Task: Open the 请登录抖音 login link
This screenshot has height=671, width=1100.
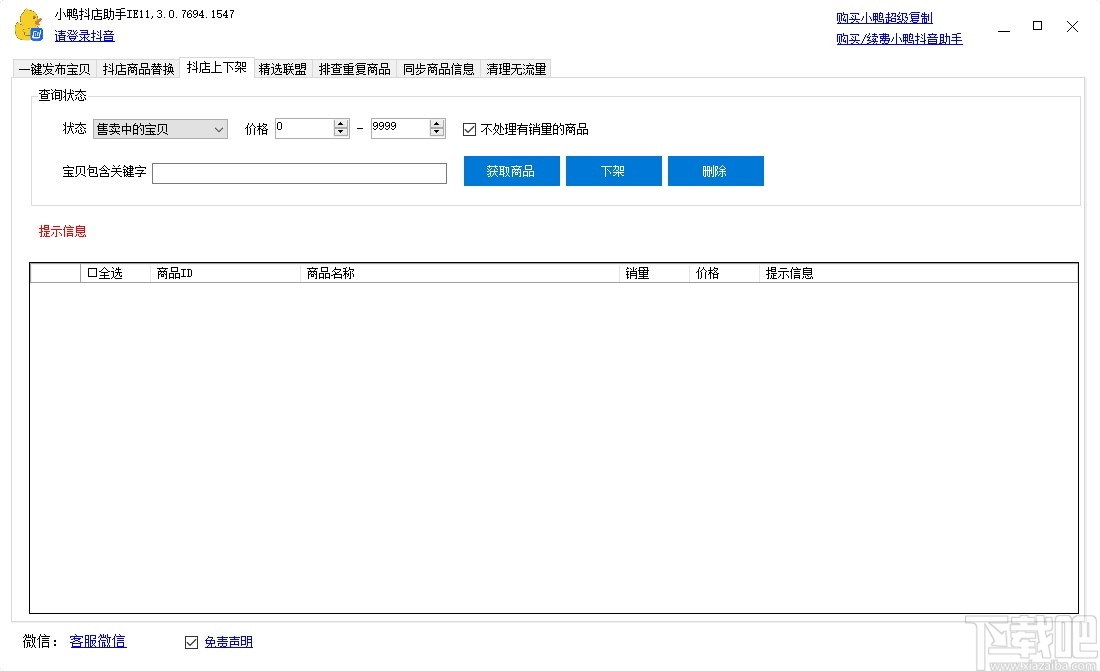Action: pyautogui.click(x=84, y=36)
